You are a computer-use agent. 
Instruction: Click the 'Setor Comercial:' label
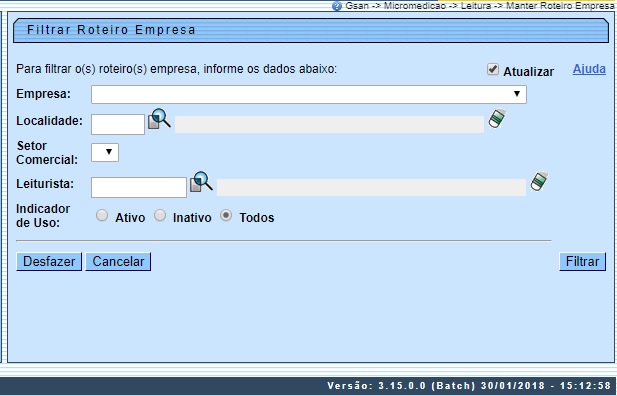click(47, 153)
